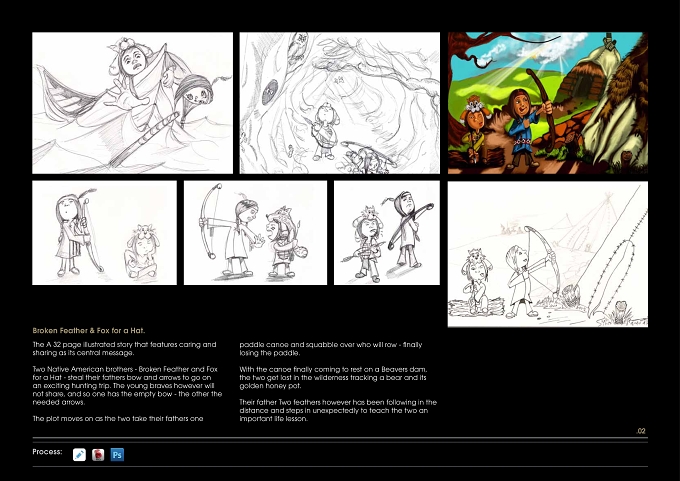Image resolution: width=680 pixels, height=481 pixels.
Task: Open the sketch of boy holding bow beside sitting brother
Action: [105, 233]
